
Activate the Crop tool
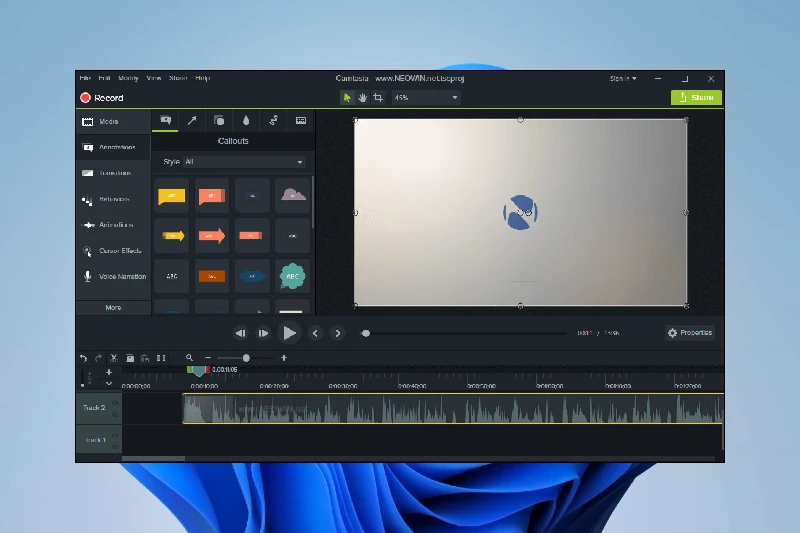coord(378,97)
